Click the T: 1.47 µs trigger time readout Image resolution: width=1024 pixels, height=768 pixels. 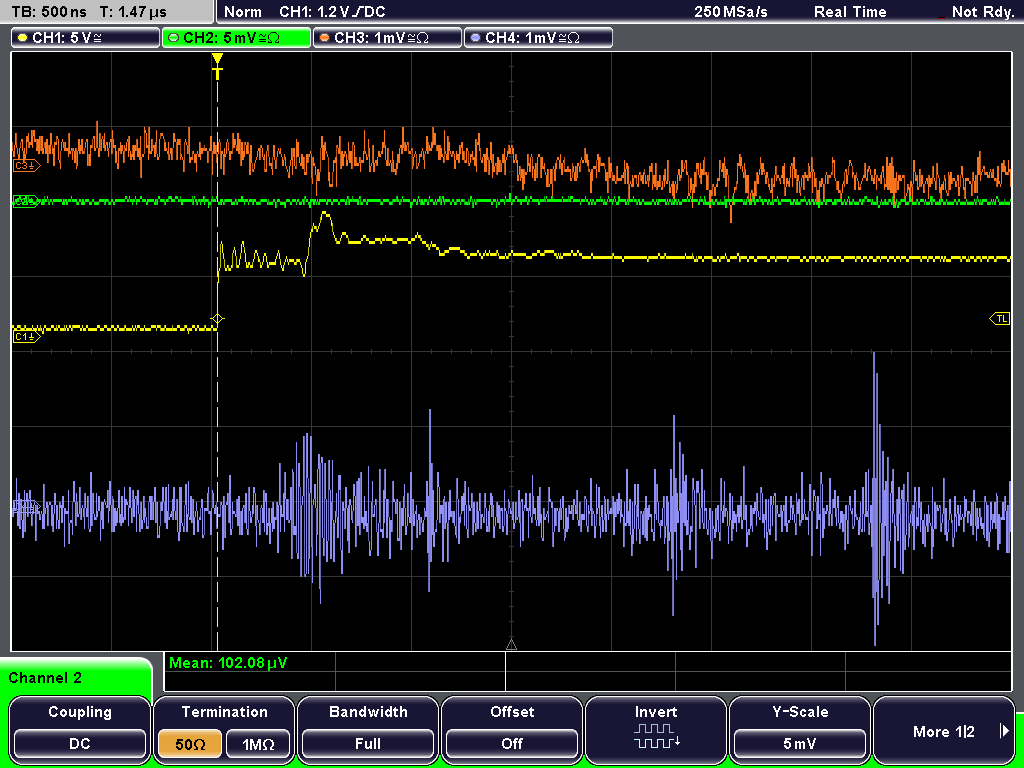point(133,12)
